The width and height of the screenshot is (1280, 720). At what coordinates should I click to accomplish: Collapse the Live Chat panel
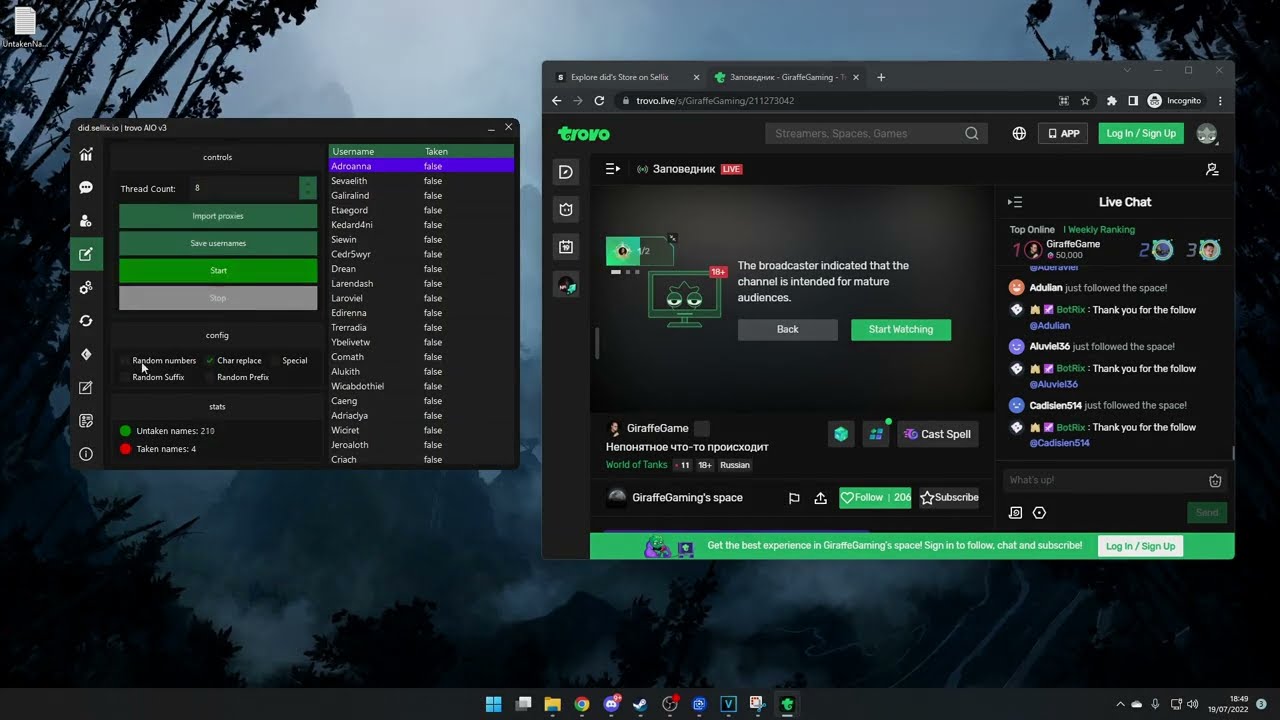coord(1015,202)
